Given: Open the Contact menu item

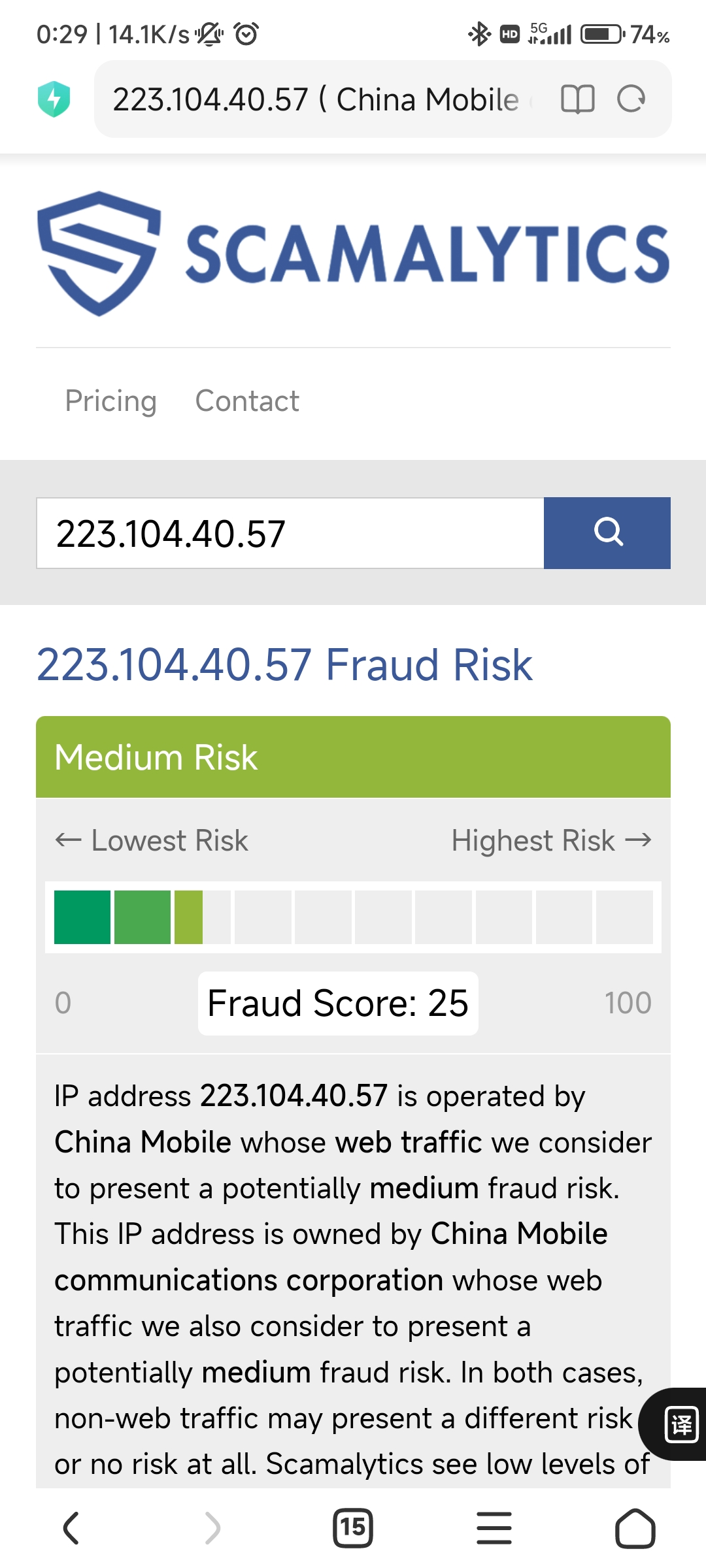Looking at the screenshot, I should (x=247, y=401).
